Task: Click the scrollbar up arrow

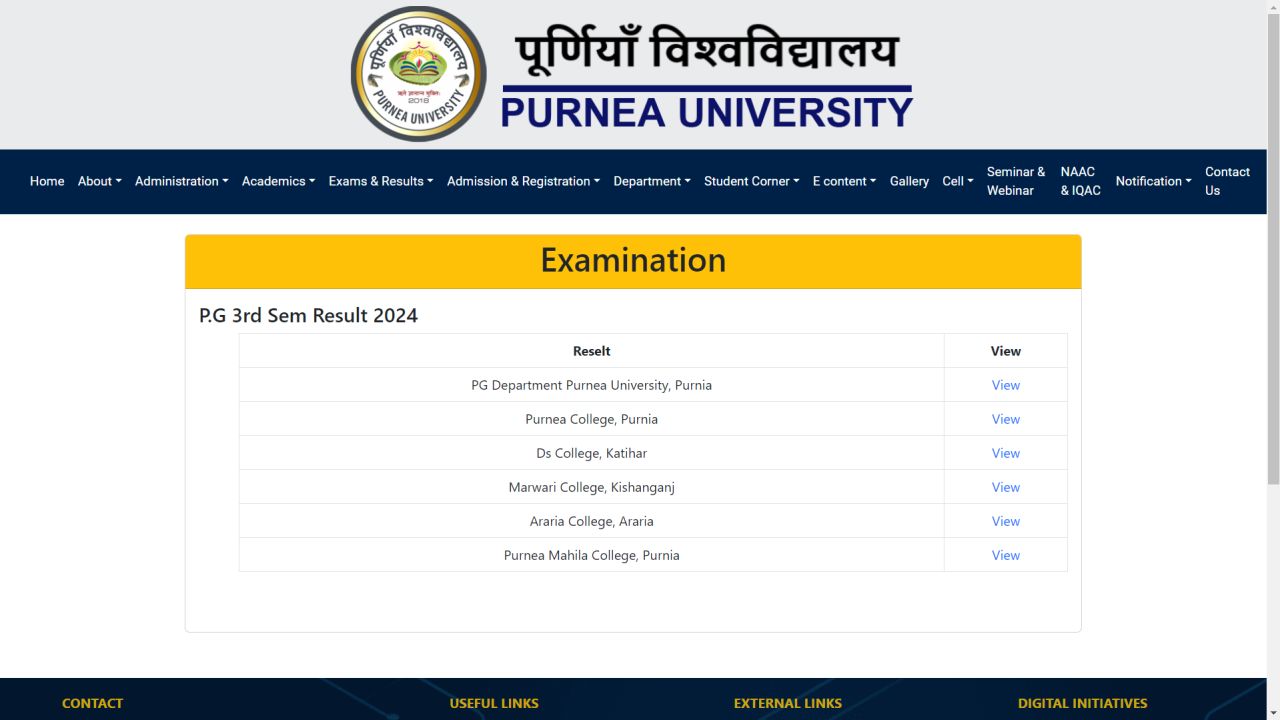Action: point(1273,7)
